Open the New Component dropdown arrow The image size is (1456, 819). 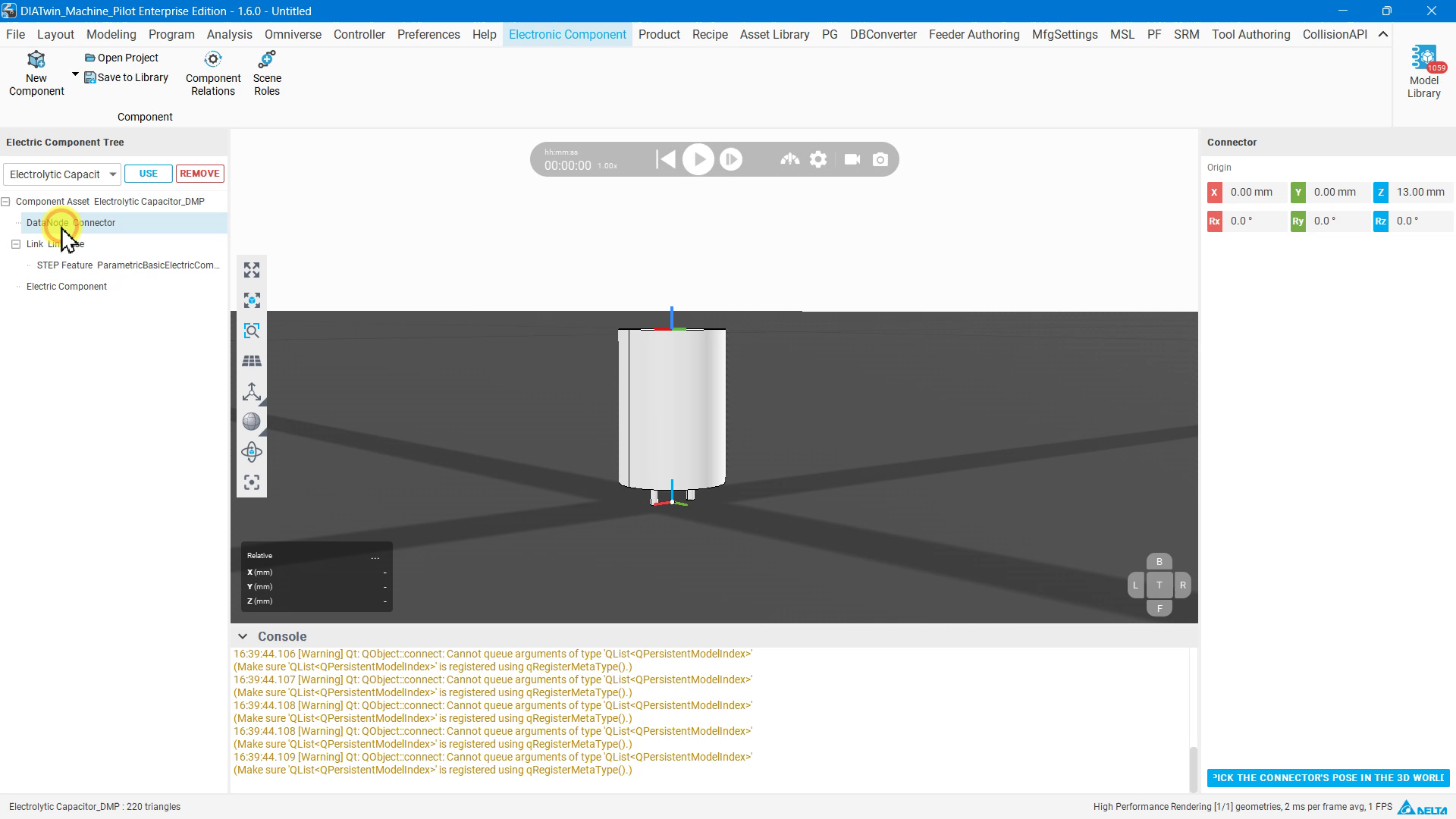pyautogui.click(x=75, y=74)
